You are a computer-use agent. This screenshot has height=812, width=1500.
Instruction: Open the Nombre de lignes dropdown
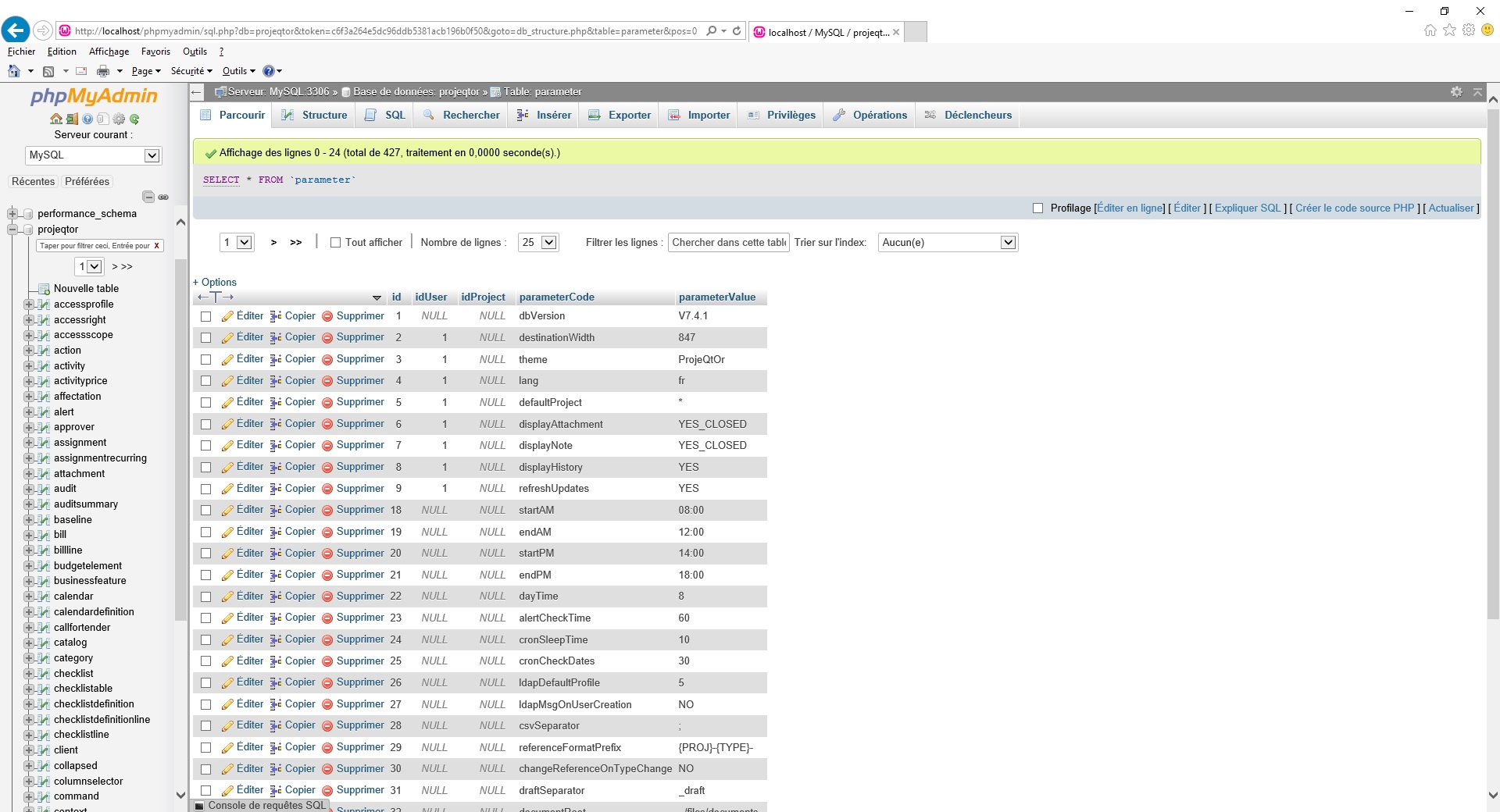(538, 243)
